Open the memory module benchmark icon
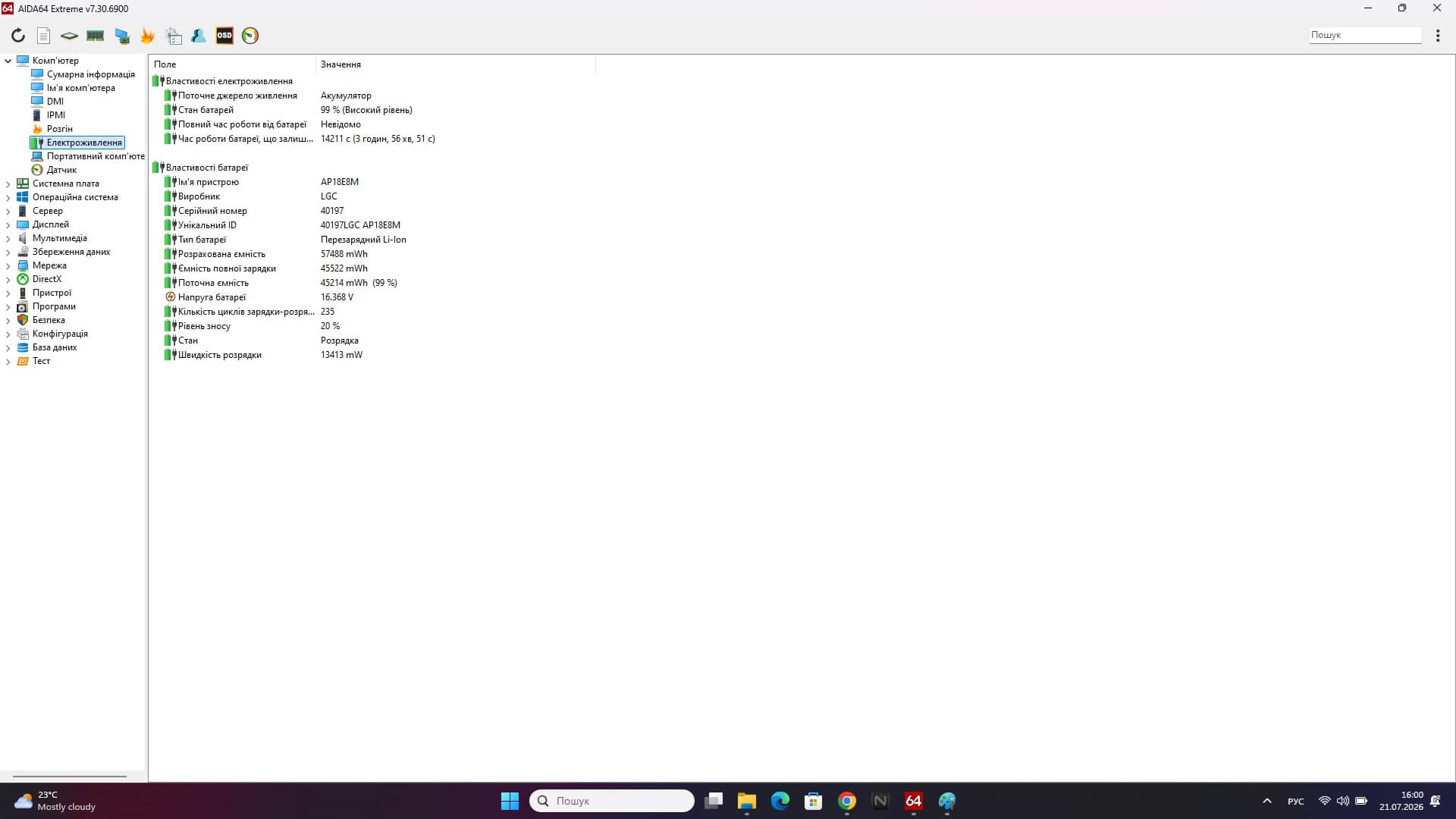Image resolution: width=1456 pixels, height=819 pixels. (x=95, y=36)
